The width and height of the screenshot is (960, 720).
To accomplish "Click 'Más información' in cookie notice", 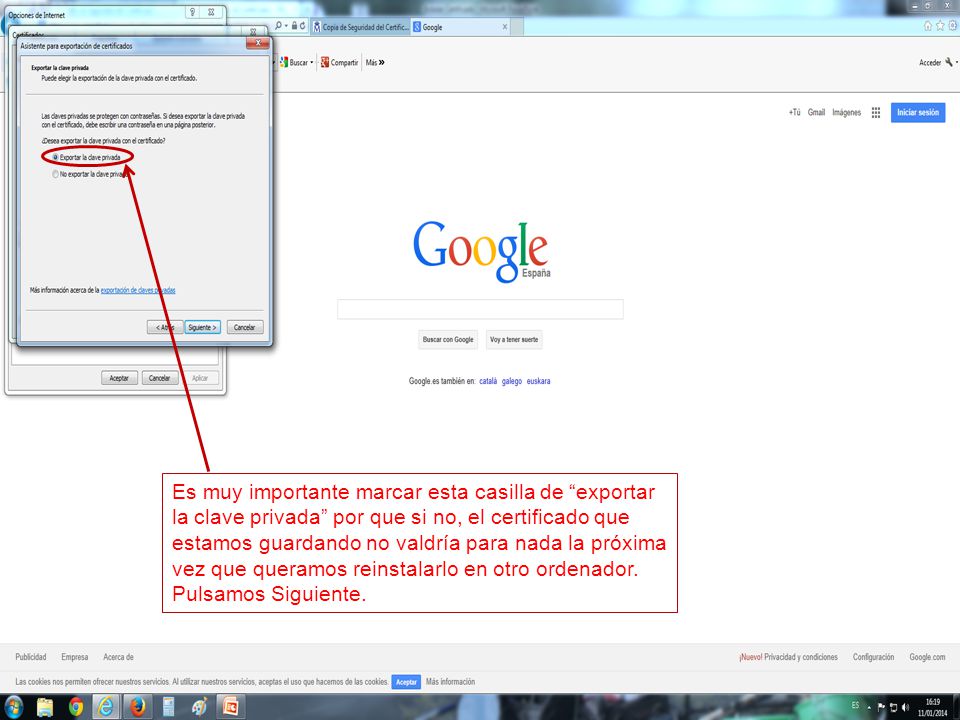I will pyautogui.click(x=450, y=682).
